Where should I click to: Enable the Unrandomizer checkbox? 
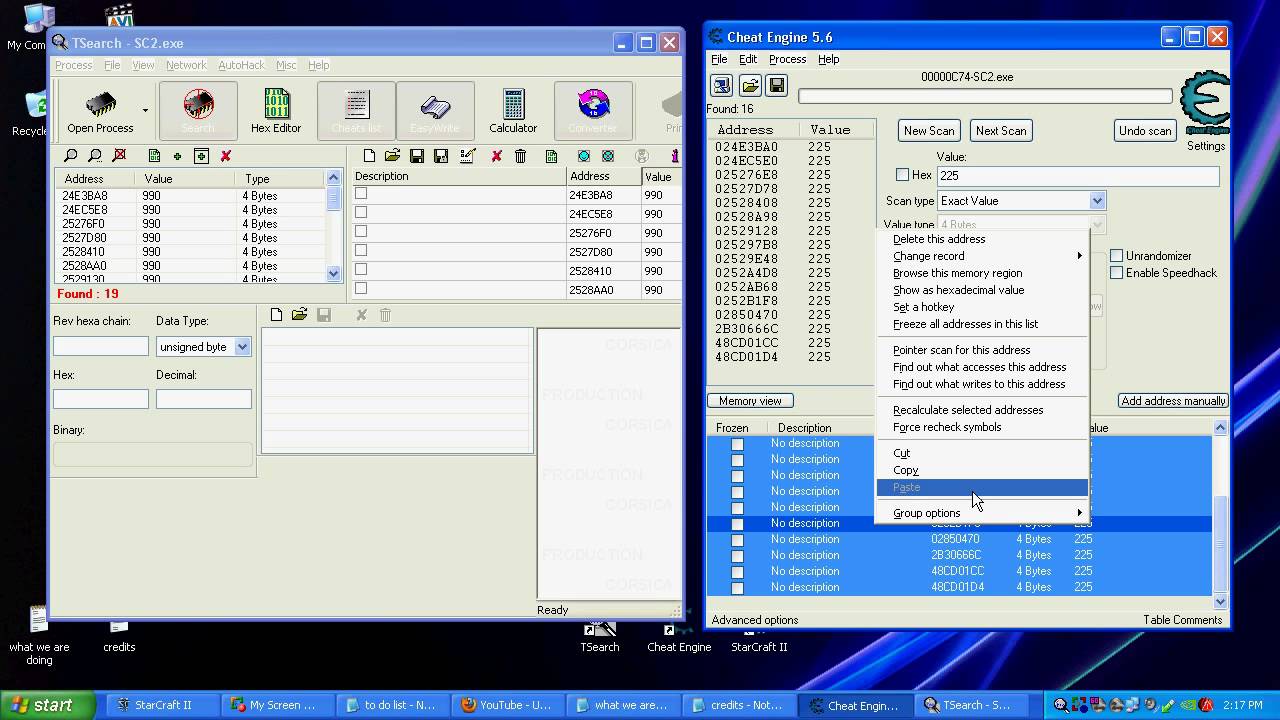pyautogui.click(x=1116, y=256)
